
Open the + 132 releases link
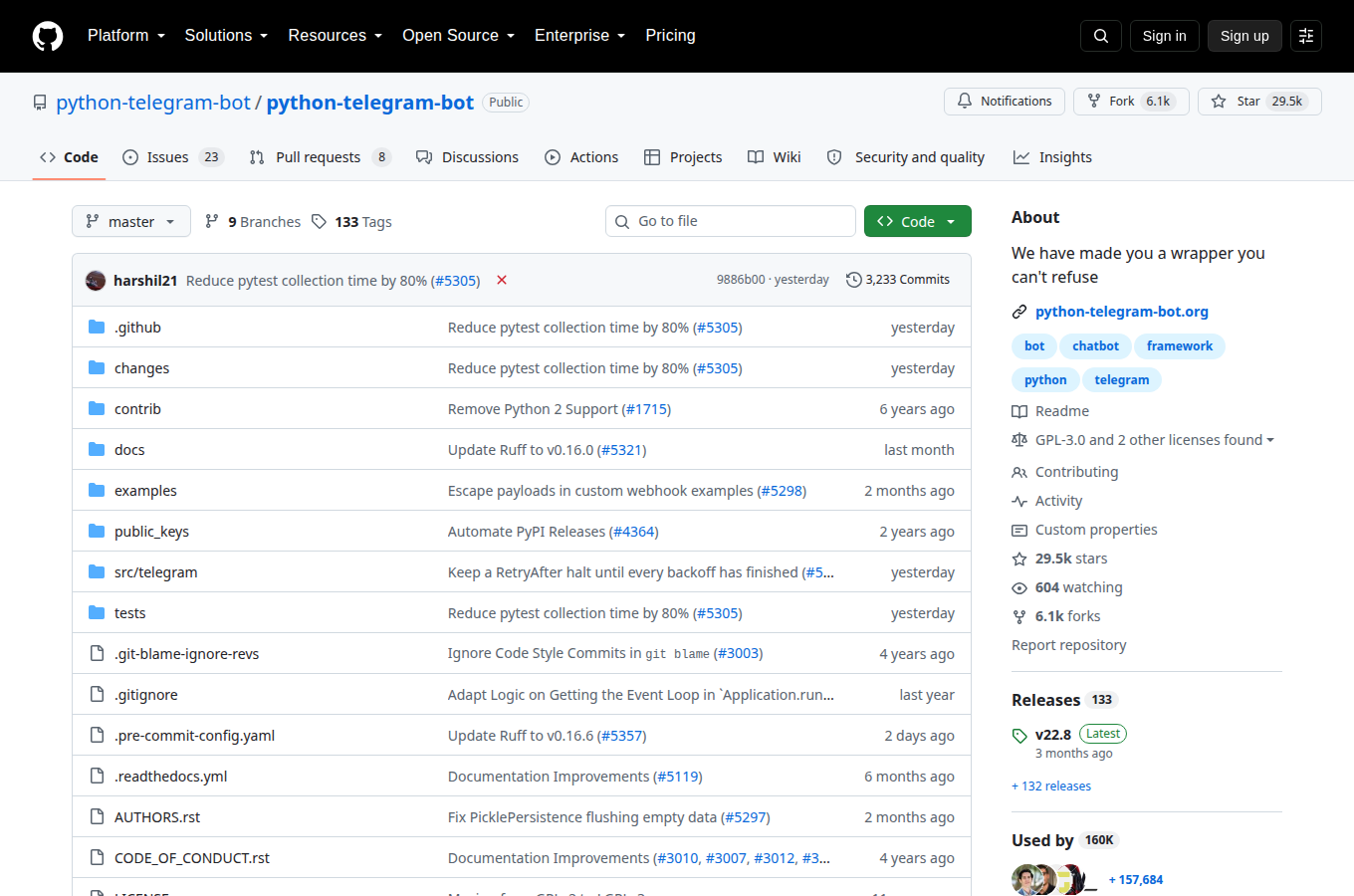[x=1051, y=786]
